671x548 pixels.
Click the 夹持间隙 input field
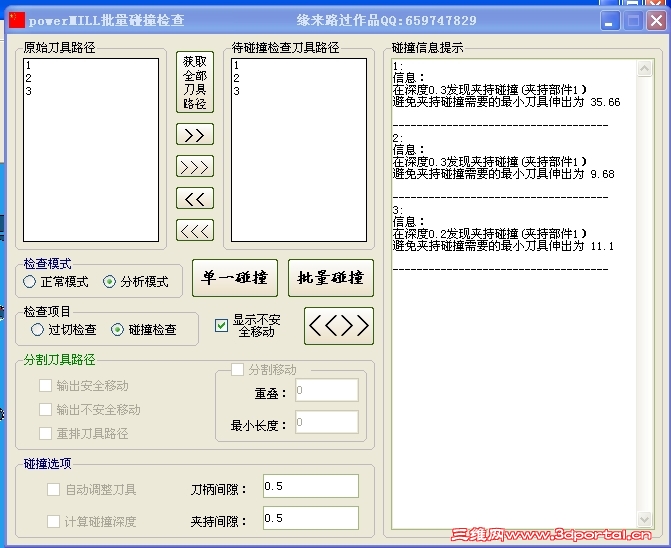pos(311,518)
